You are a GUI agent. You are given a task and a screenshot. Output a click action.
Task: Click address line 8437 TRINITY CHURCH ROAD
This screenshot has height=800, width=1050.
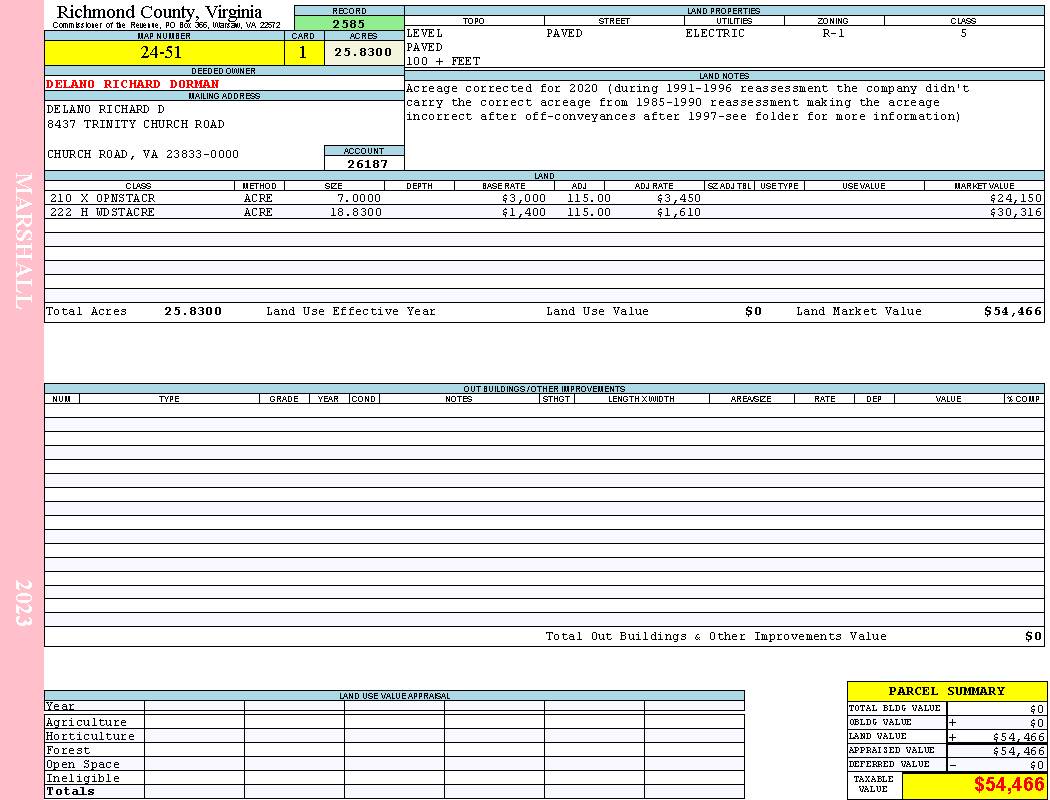[135, 125]
